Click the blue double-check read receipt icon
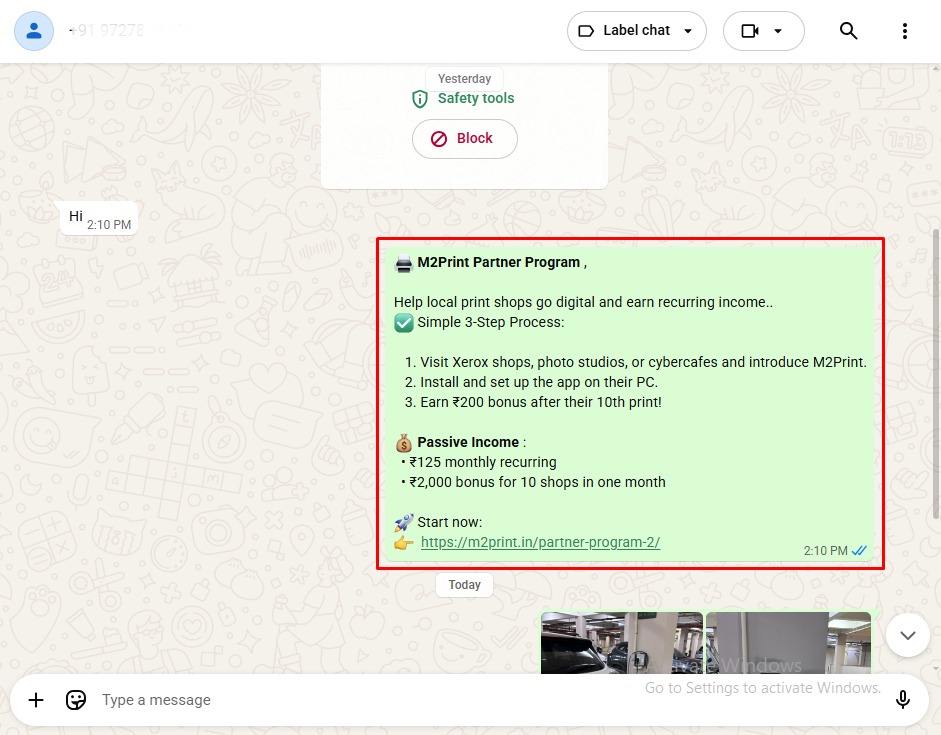Viewport: 941px width, 735px height. tap(859, 550)
